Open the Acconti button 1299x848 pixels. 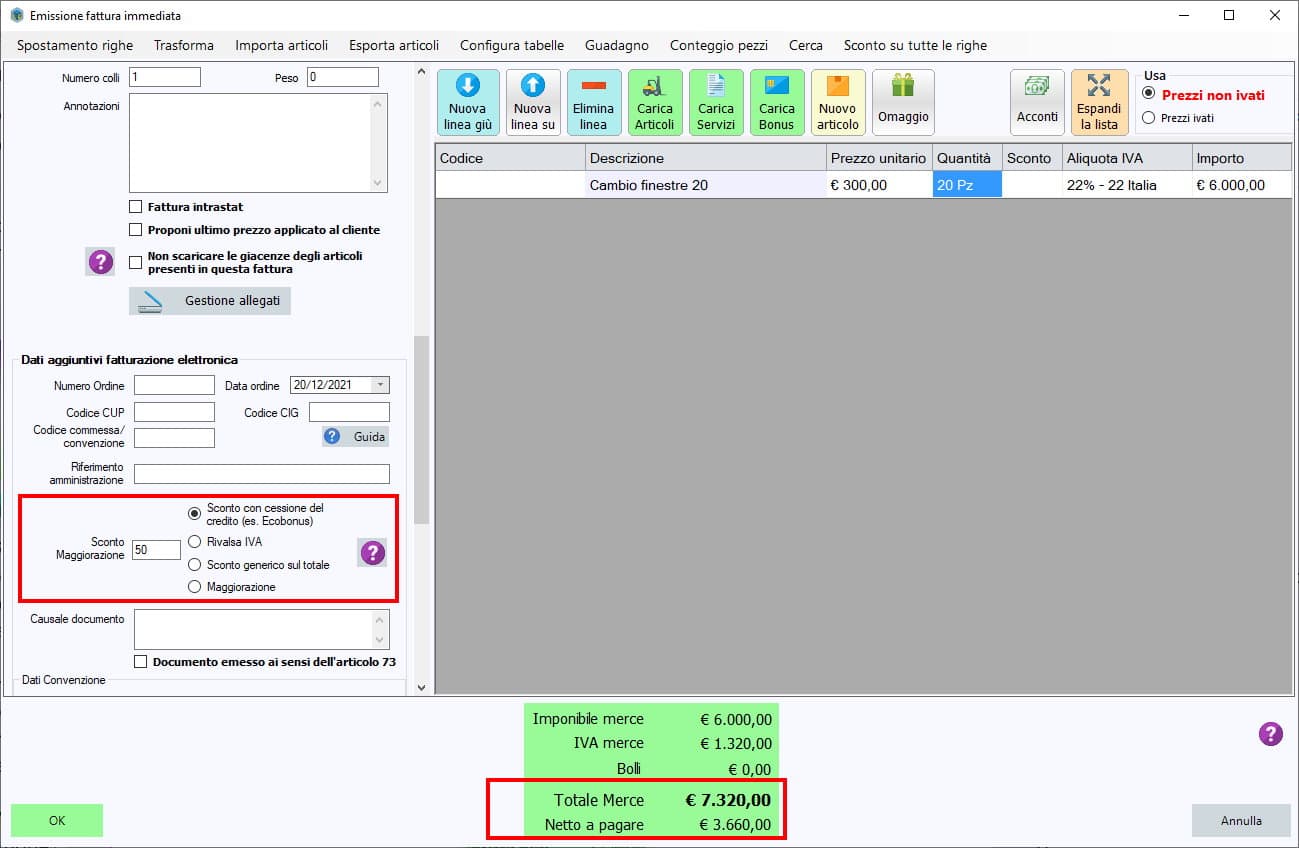pos(1037,102)
